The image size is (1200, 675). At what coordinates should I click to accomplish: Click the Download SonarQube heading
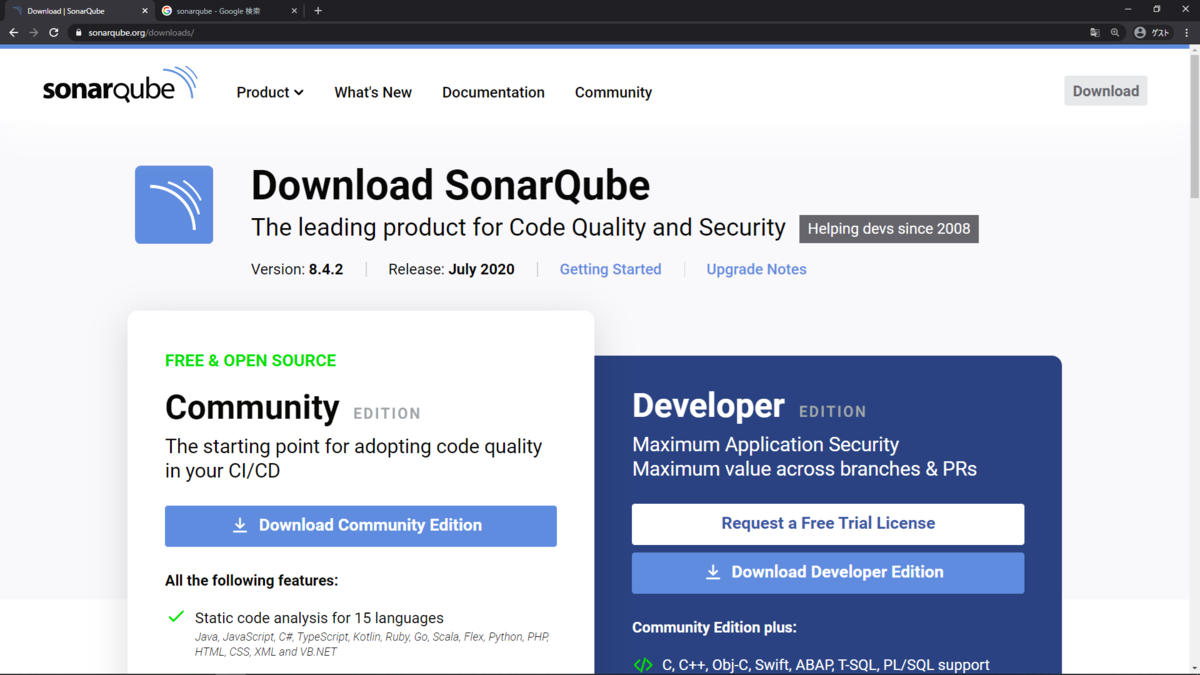[x=450, y=186]
